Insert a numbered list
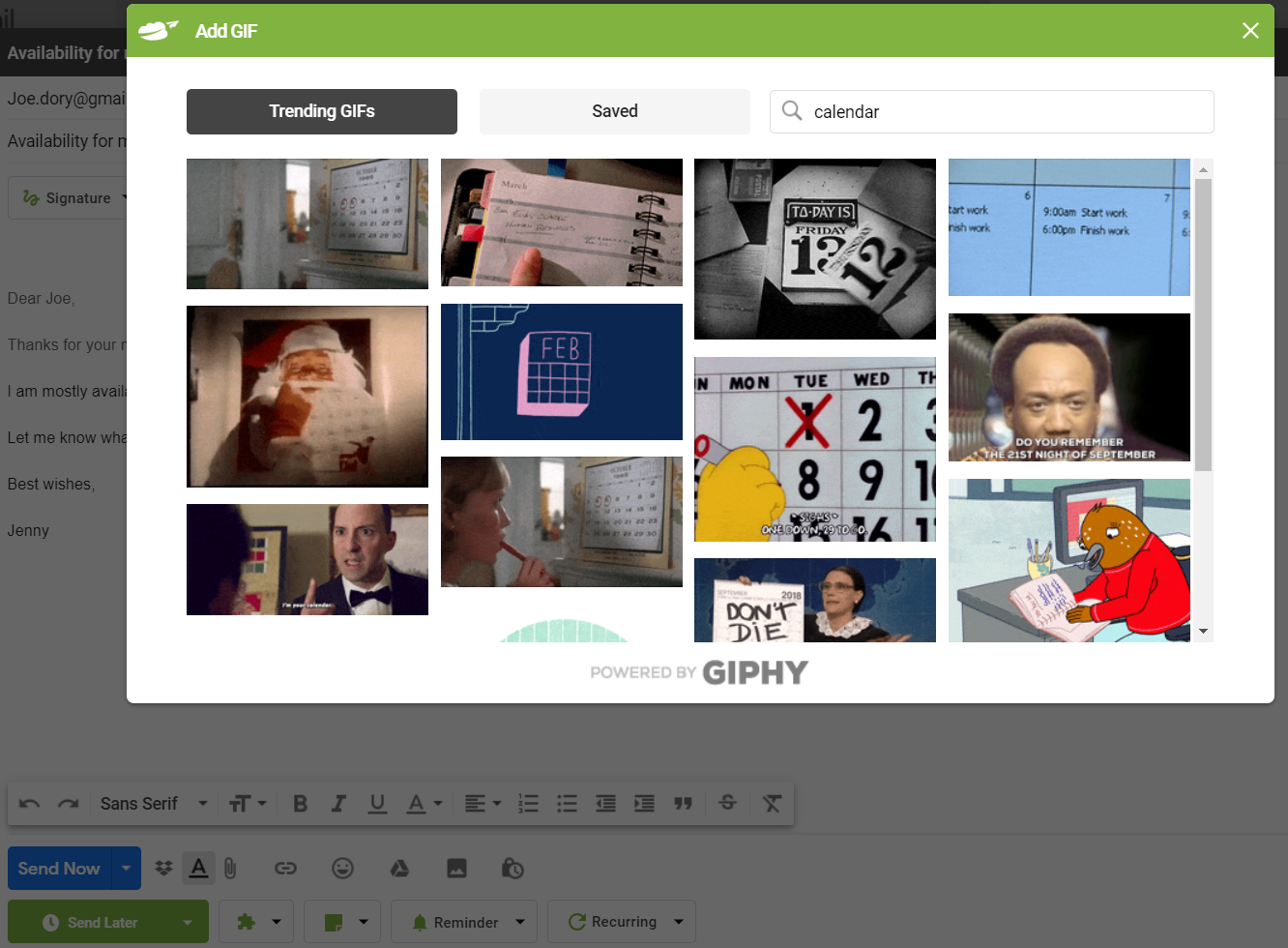 point(528,804)
